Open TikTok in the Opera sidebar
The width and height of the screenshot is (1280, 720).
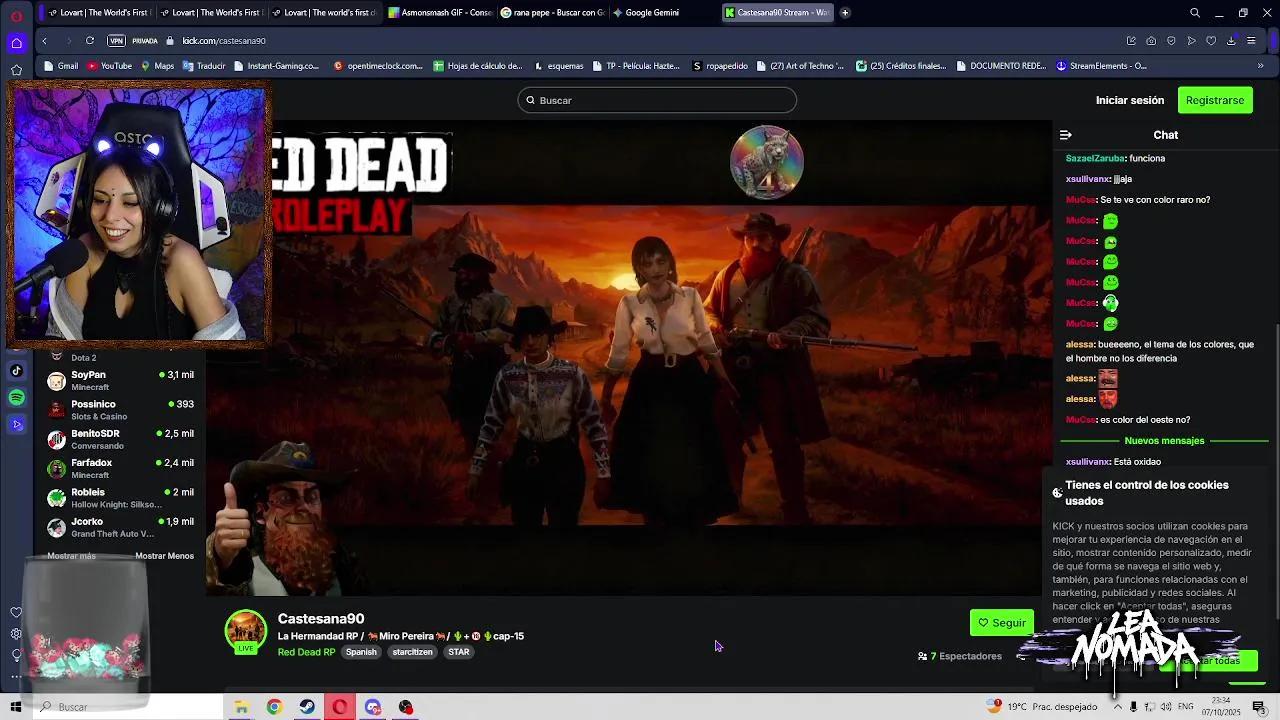tap(16, 371)
